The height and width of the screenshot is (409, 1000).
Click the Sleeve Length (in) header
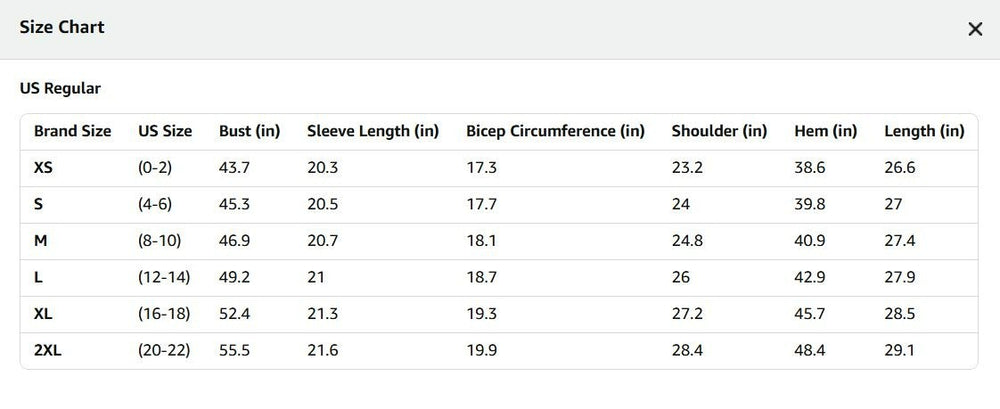click(x=373, y=131)
